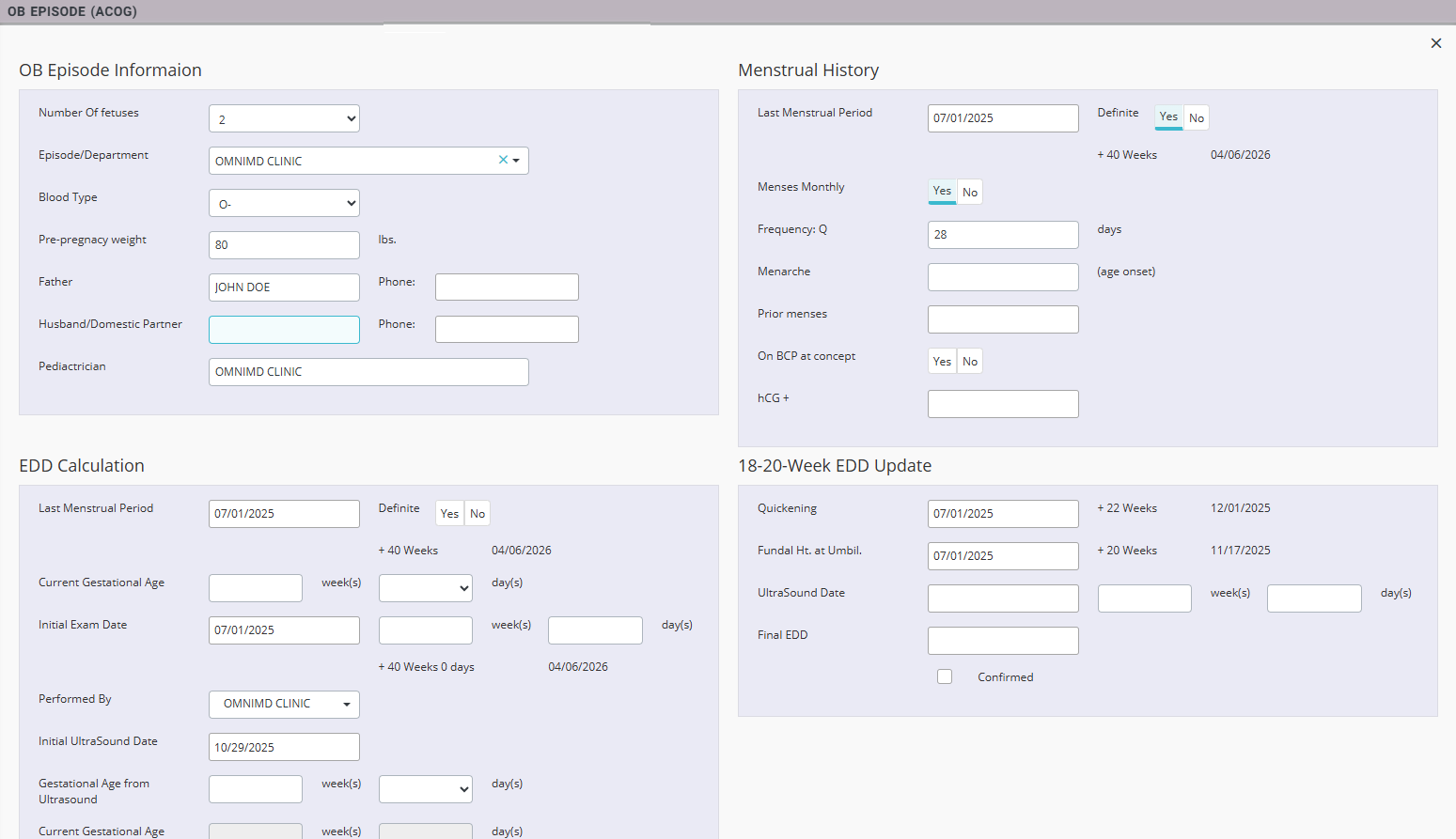Click the Menarche age input field
1456x839 pixels.
coord(1002,277)
